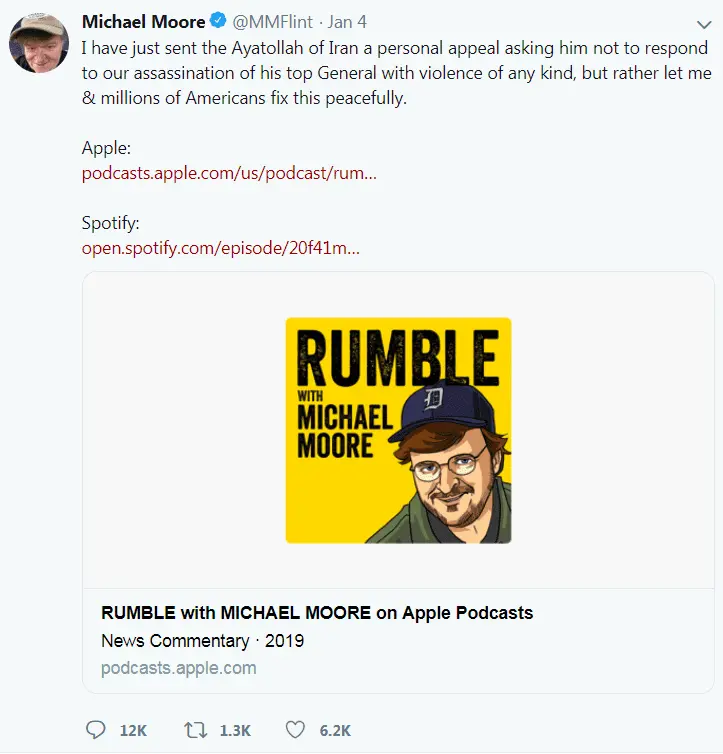The width and height of the screenshot is (723, 754).
Task: Click the 'Apple:' label text in tweet
Action: point(106,148)
